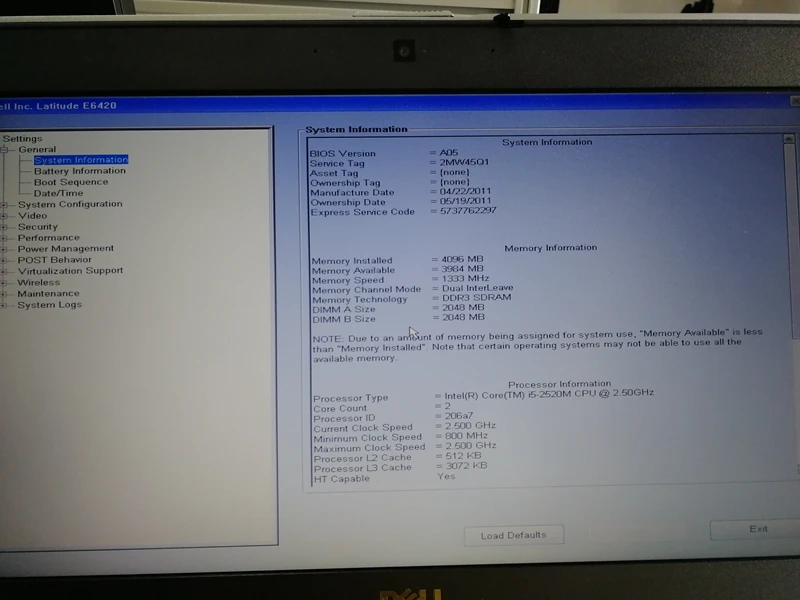Select the Power Management category
This screenshot has height=600, width=800.
(66, 248)
